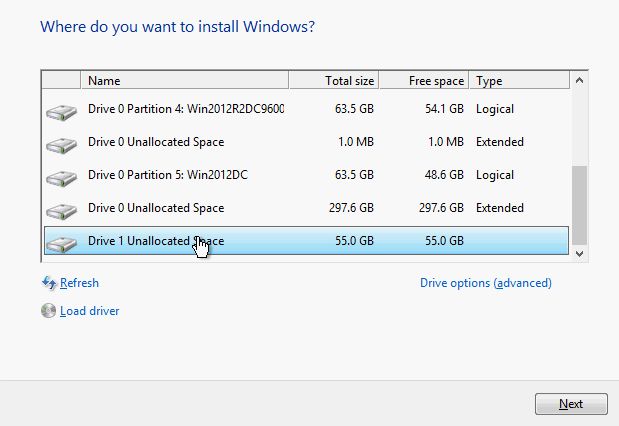Click the Drive 1 Unallocated Space disk icon
The width and height of the screenshot is (619, 426).
click(62, 243)
